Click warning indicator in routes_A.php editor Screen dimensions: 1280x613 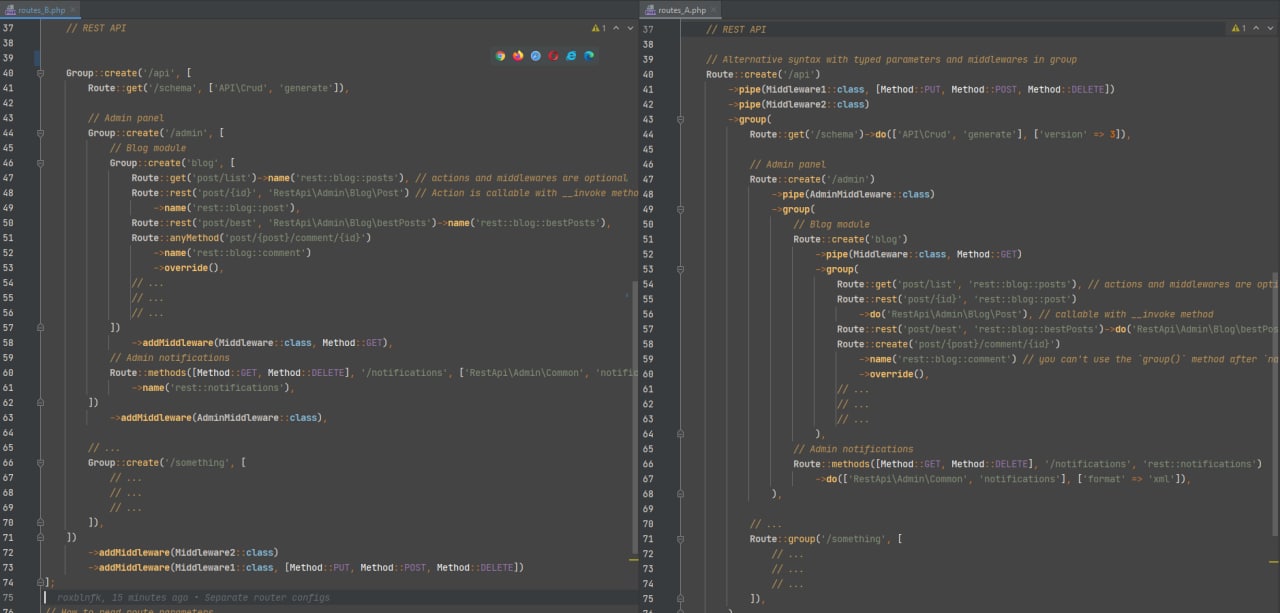[x=1239, y=29]
